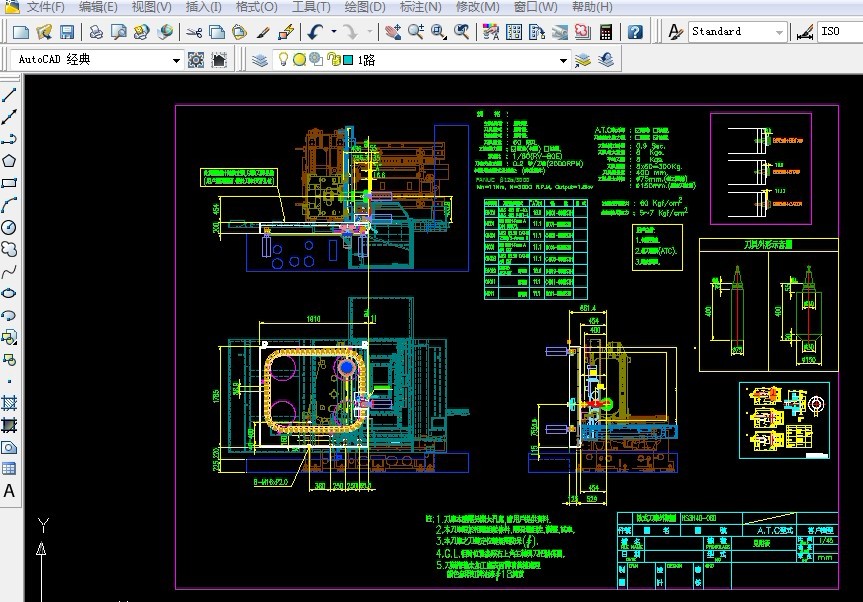This screenshot has width=863, height=602.
Task: Open the 绘图(D) menu
Action: coord(364,7)
